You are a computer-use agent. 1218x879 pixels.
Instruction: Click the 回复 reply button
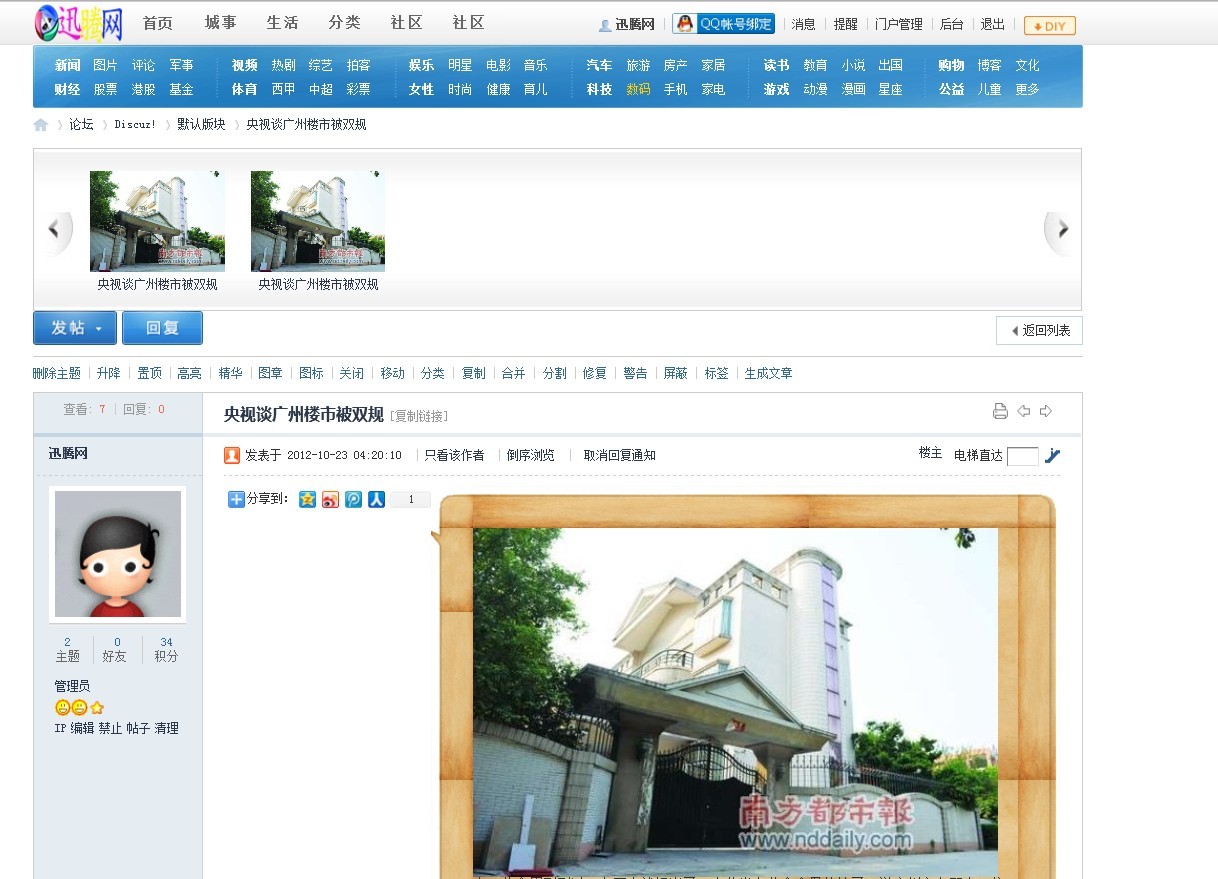pyautogui.click(x=162, y=328)
